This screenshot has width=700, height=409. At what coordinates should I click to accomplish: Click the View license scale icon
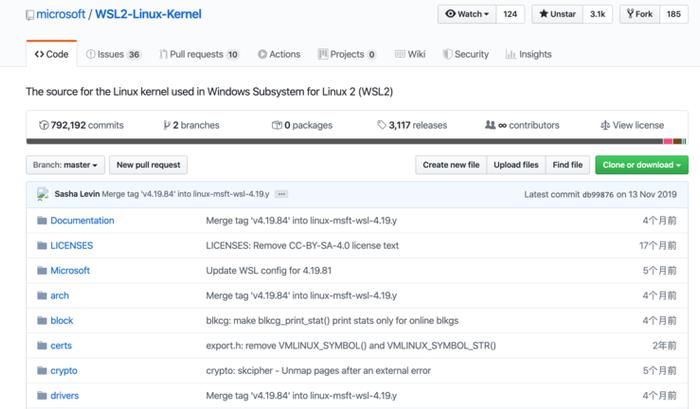(605, 125)
